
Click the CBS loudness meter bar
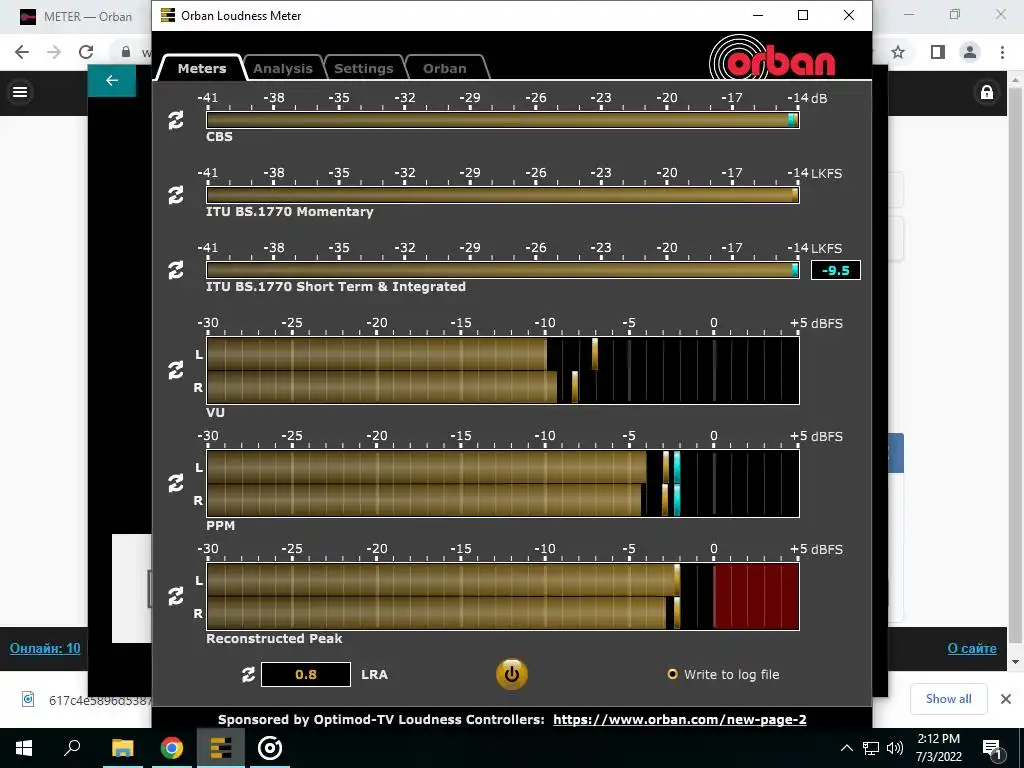pos(503,120)
